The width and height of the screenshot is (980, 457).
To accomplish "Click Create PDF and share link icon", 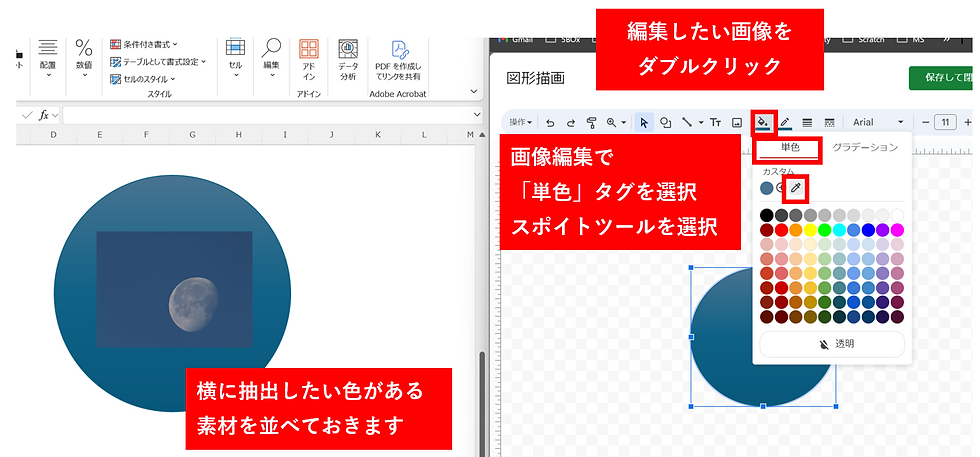I will point(398,60).
